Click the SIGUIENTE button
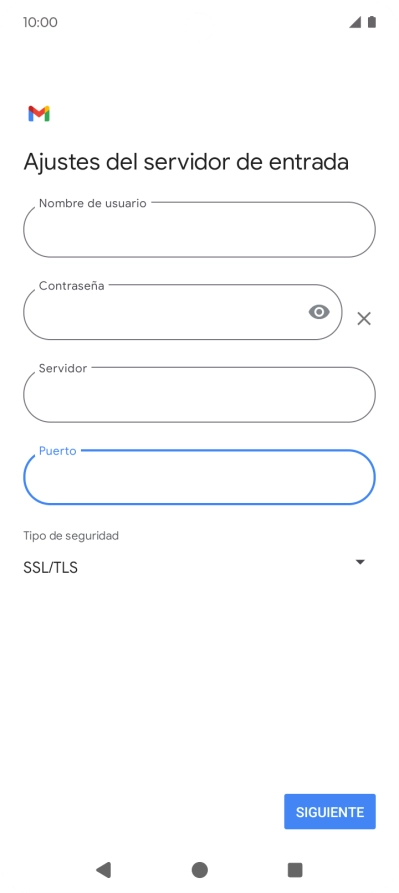 click(330, 812)
